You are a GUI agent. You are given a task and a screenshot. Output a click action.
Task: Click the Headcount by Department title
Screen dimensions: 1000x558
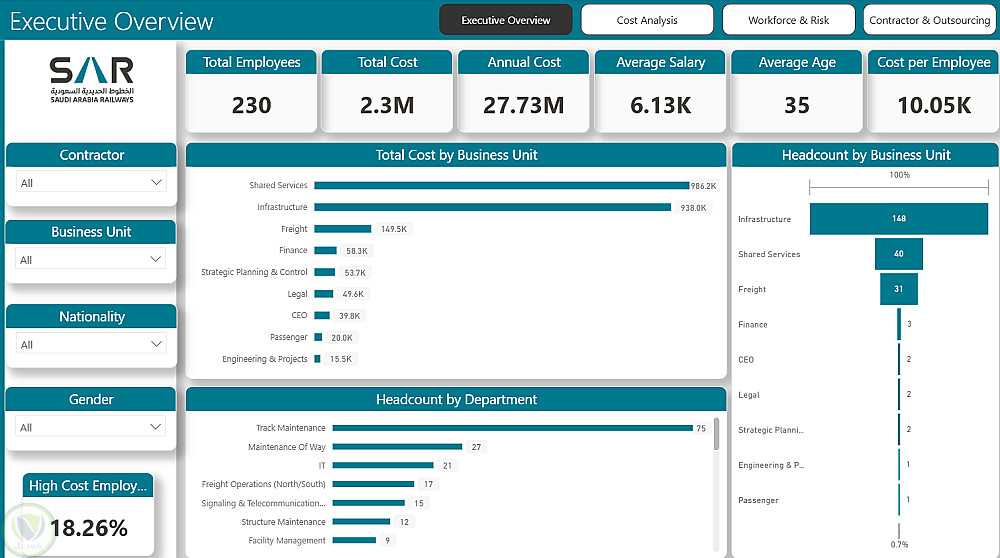click(456, 399)
